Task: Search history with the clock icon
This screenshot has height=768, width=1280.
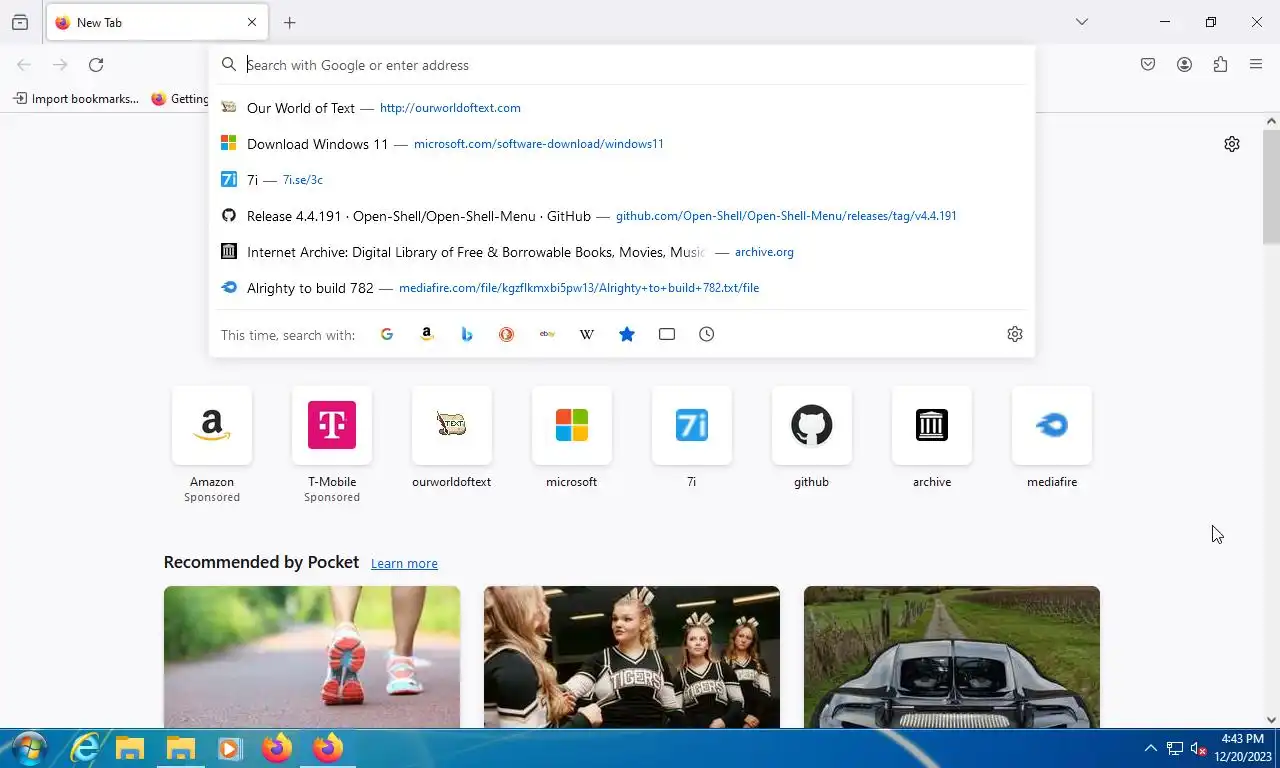Action: tap(707, 334)
